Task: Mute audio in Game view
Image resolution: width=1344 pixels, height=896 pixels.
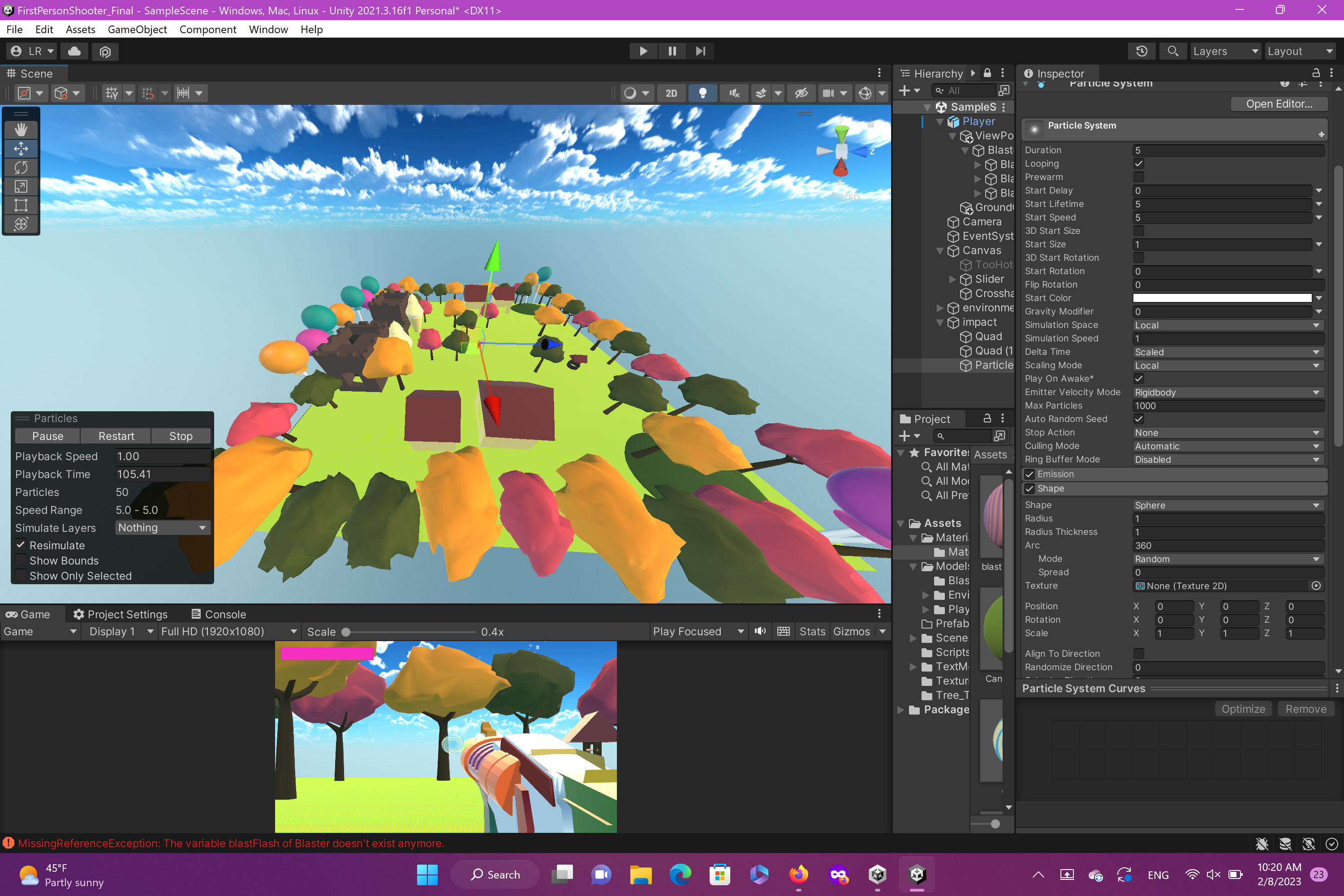Action: pos(760,631)
